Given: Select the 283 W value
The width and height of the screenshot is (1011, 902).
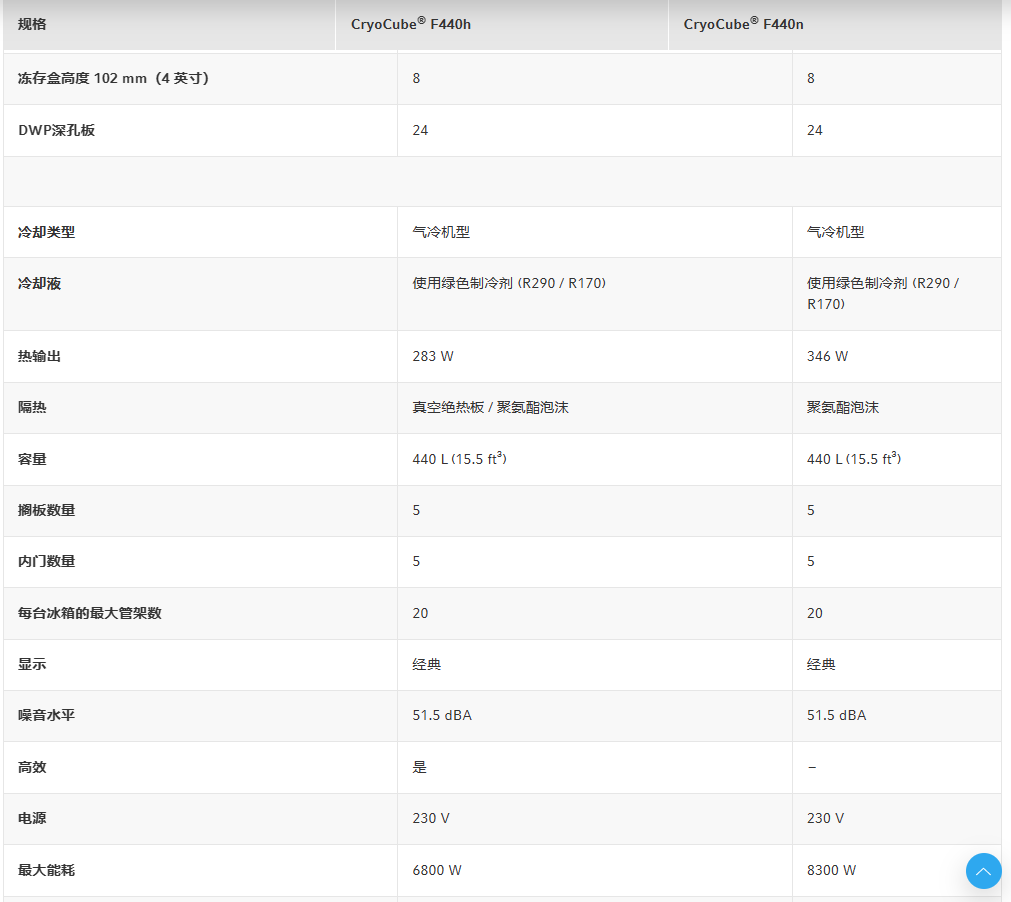Looking at the screenshot, I should [x=433, y=356].
